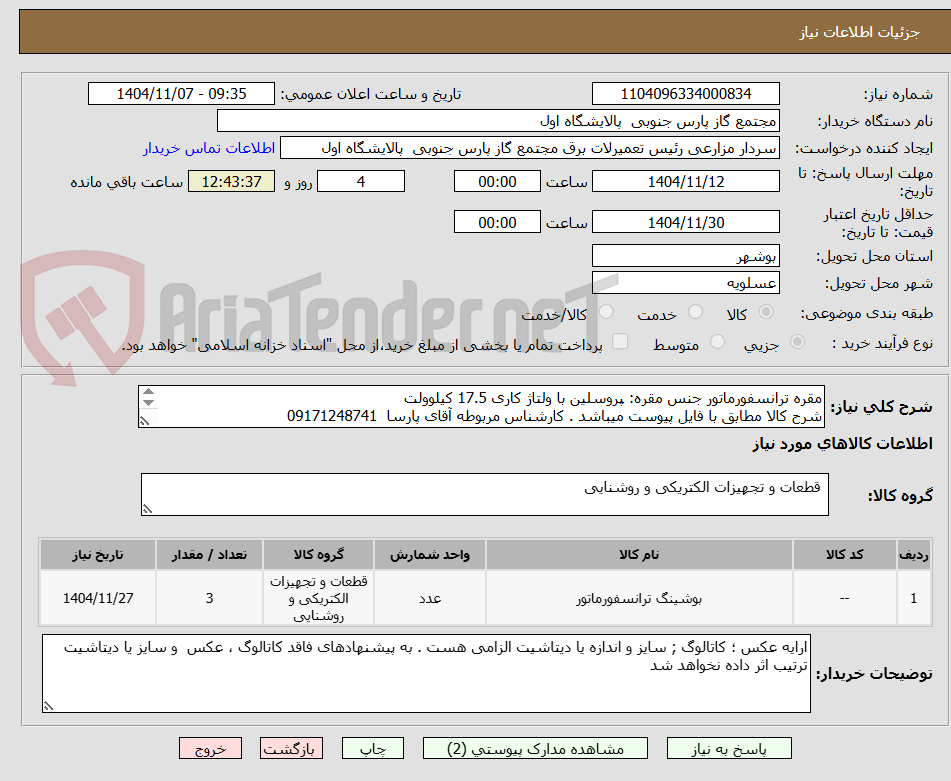Click the کد کالا column header
The height and width of the screenshot is (781, 951).
coord(844,554)
